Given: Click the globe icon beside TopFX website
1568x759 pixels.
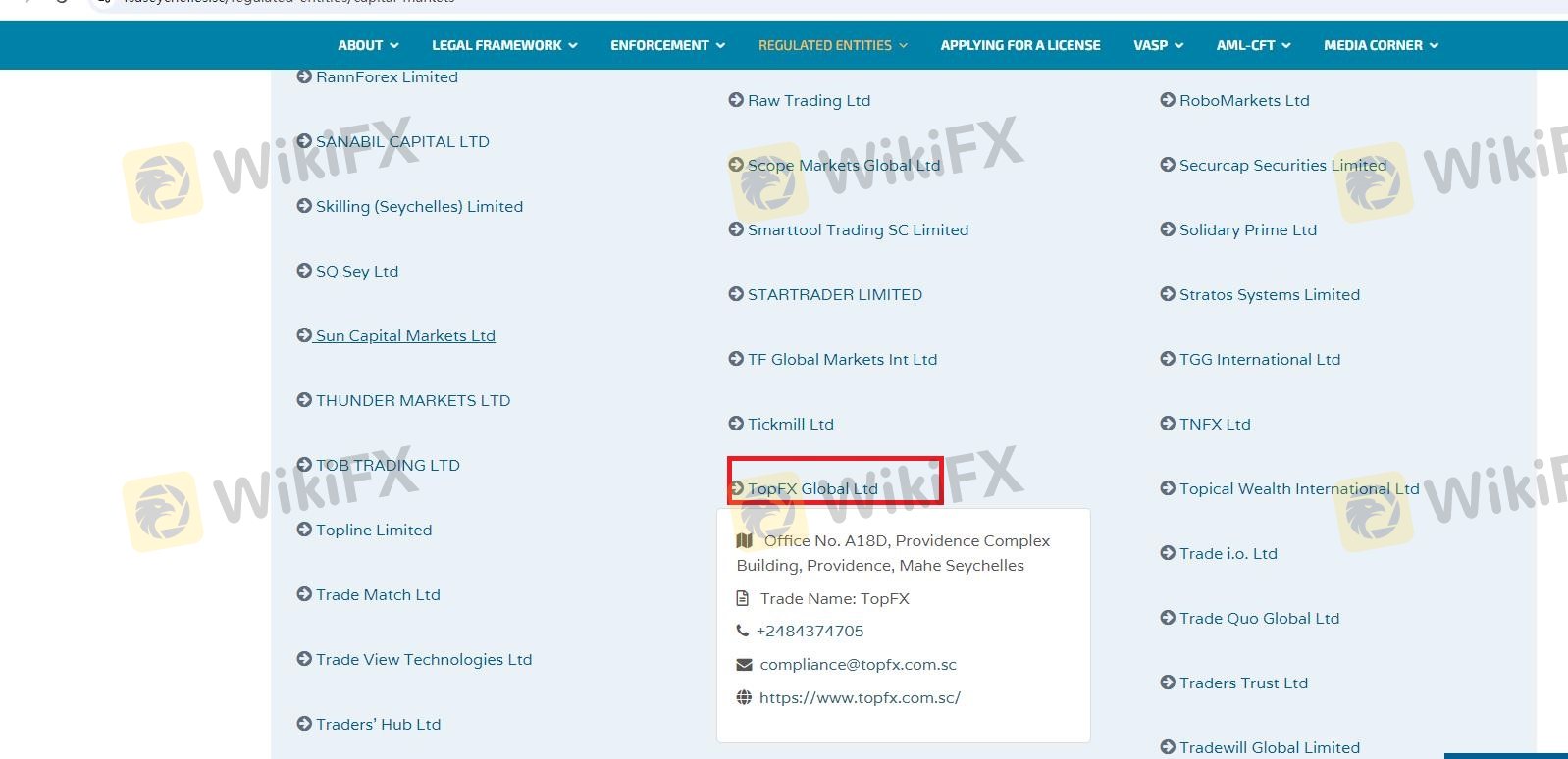Looking at the screenshot, I should 744,697.
